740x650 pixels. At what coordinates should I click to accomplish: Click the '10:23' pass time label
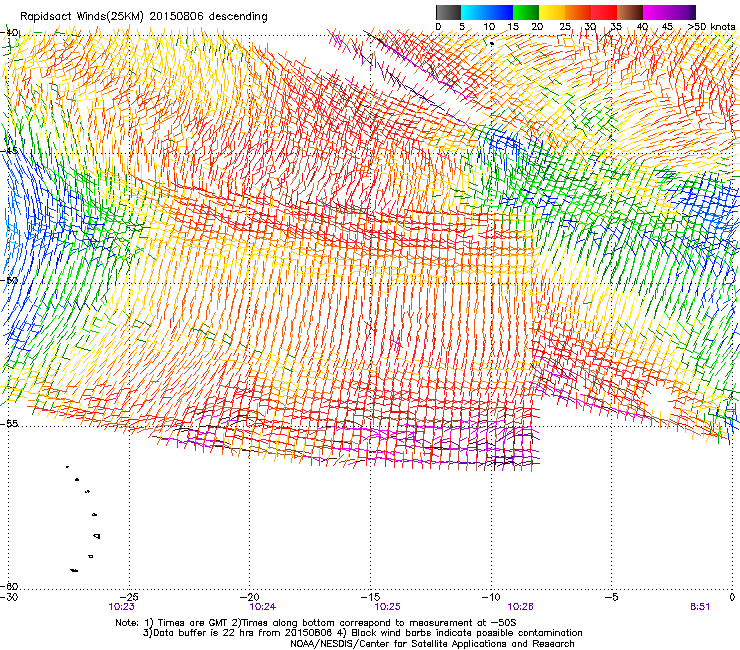[x=122, y=607]
